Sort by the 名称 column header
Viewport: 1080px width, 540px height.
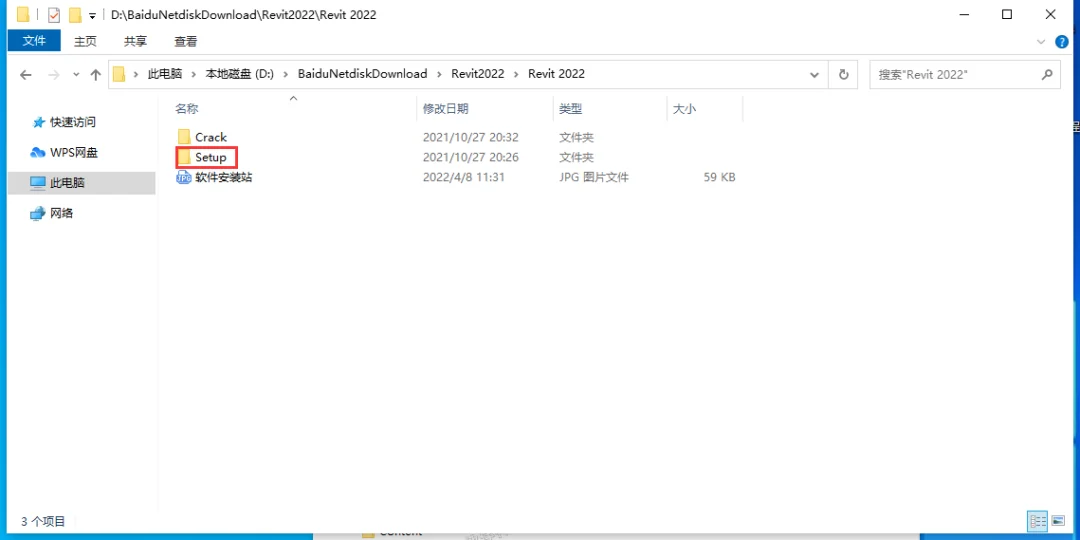186,109
